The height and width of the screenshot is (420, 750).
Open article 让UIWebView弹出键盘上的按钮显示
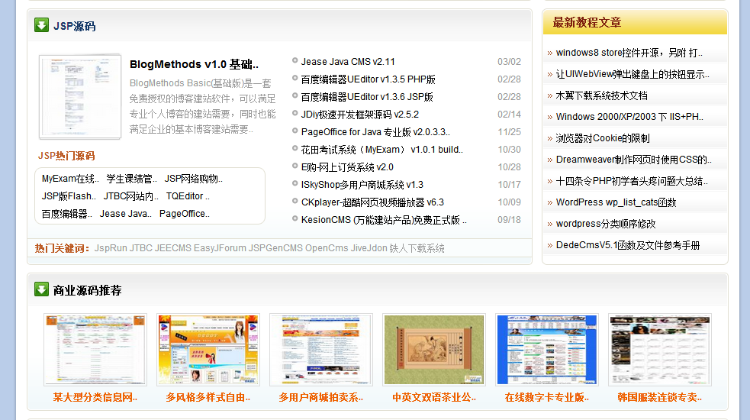pyautogui.click(x=632, y=74)
